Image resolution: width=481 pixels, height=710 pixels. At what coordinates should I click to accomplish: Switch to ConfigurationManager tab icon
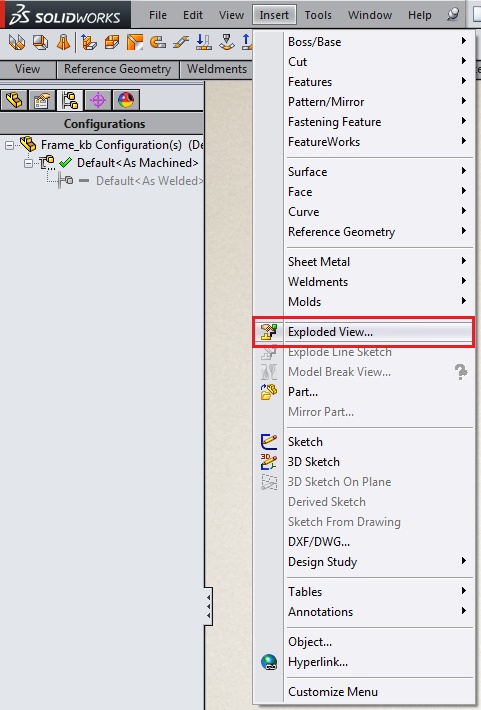click(70, 100)
